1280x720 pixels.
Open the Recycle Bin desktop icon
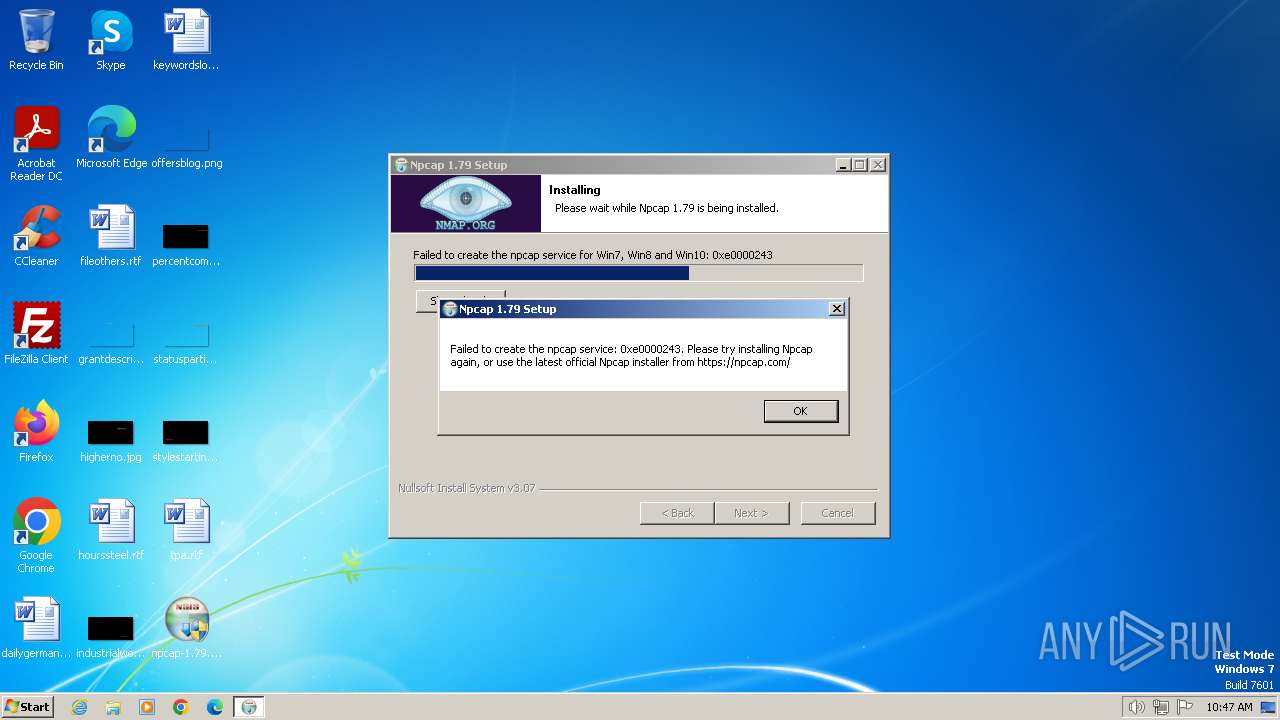click(36, 40)
